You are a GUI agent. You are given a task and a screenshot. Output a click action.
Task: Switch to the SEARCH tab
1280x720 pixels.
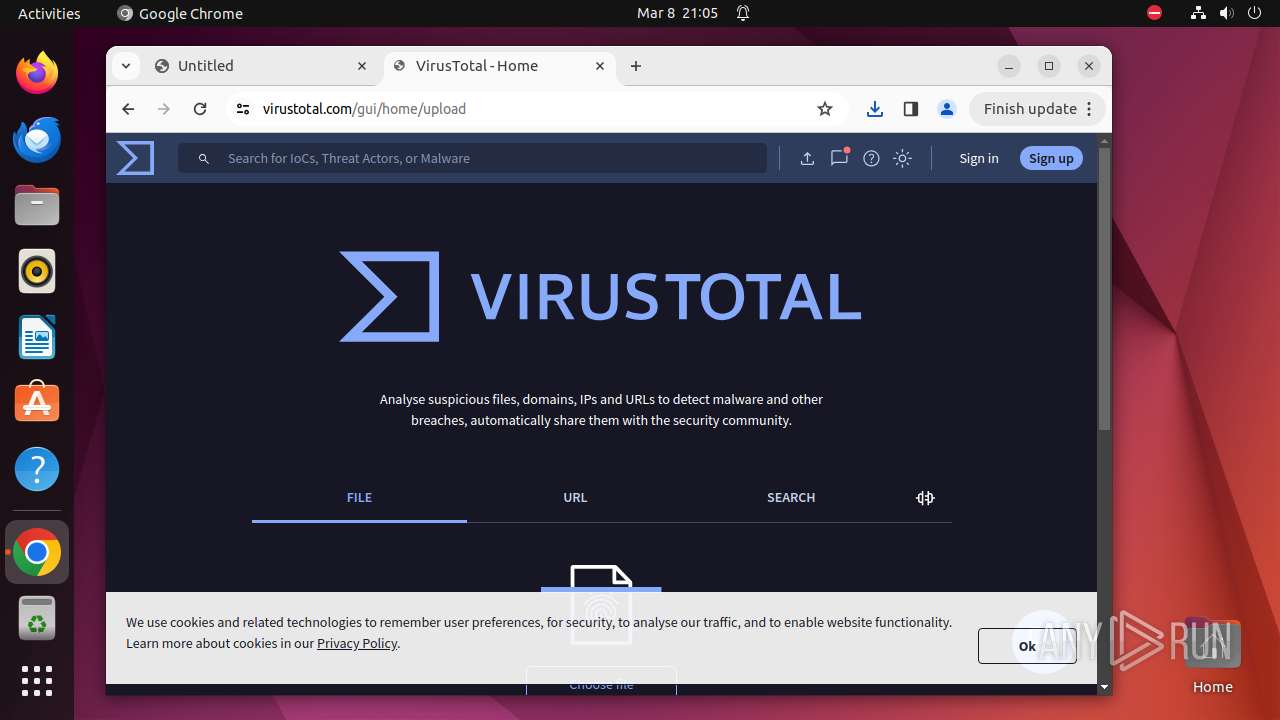coord(791,498)
